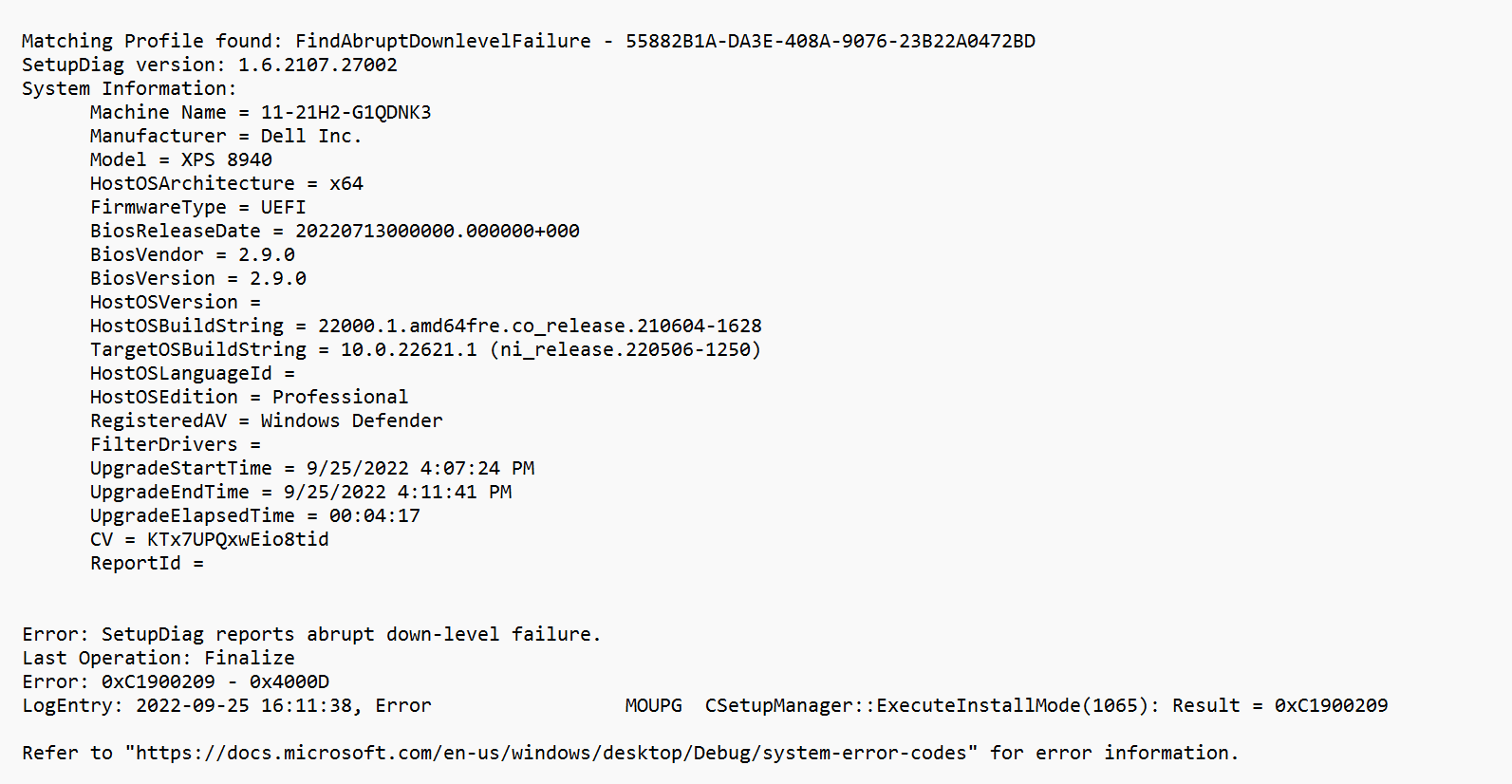The height and width of the screenshot is (784, 1512).
Task: Click the Manufacturer Dell Inc. line
Action: pyautogui.click(x=226, y=136)
